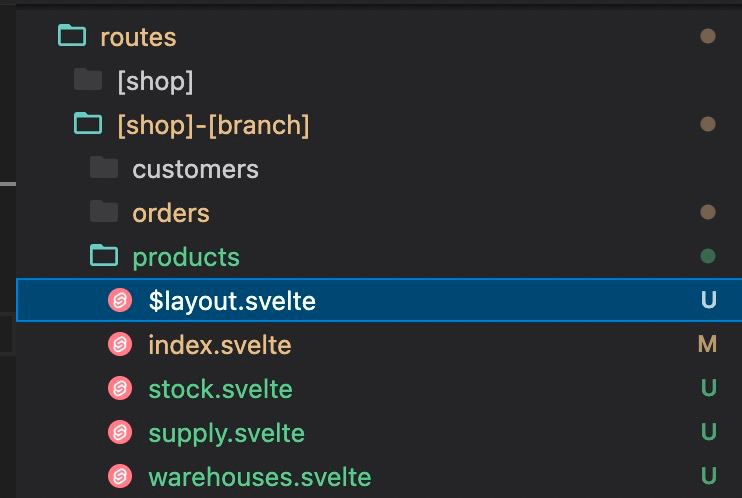Open the supply.svelte file
This screenshot has width=742, height=498.
[226, 433]
